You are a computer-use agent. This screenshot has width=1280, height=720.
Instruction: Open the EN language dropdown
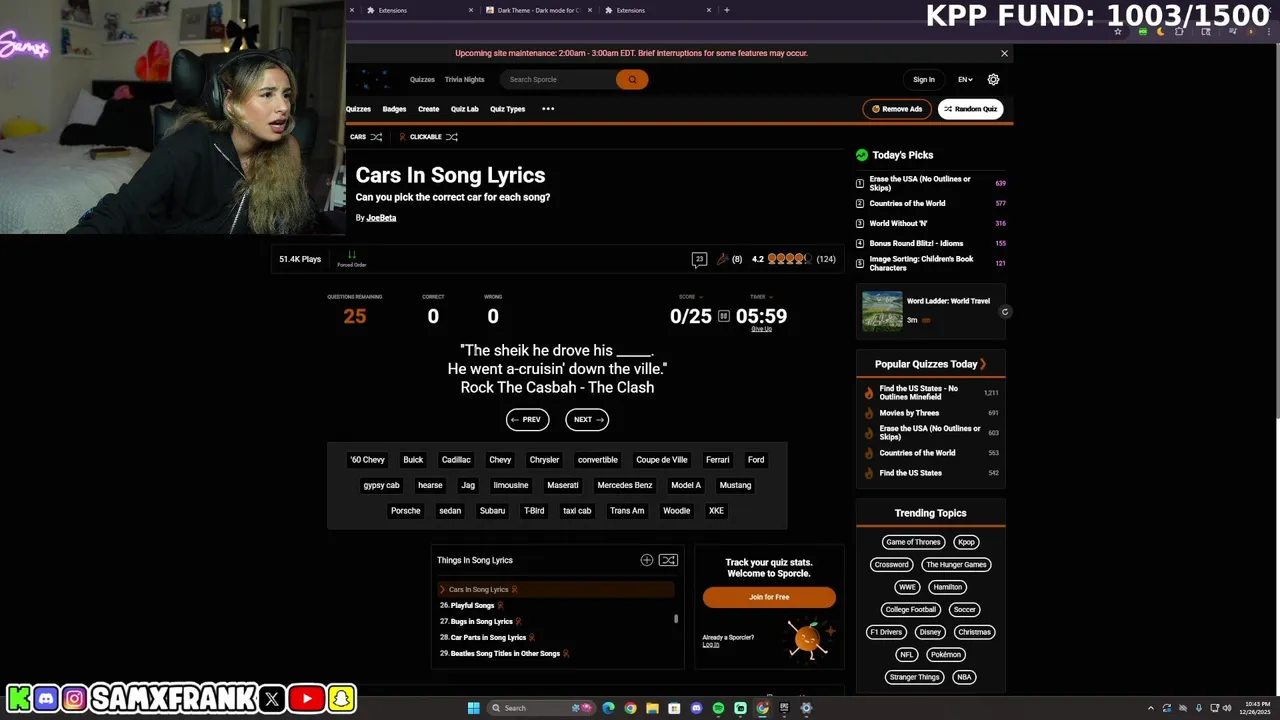coord(965,79)
